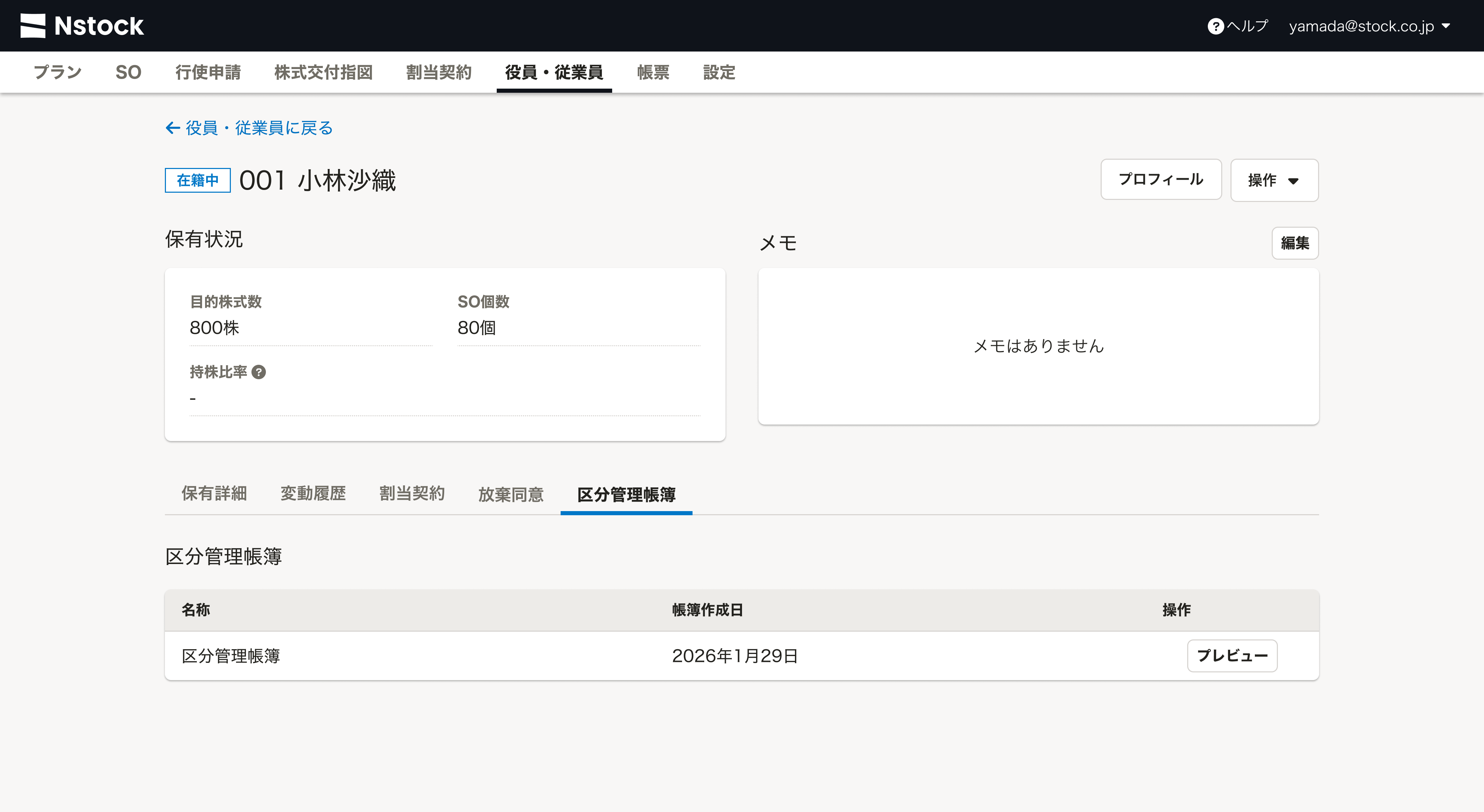The width and height of the screenshot is (1484, 812).
Task: Select 割当契約 in top navigation
Action: (x=438, y=72)
